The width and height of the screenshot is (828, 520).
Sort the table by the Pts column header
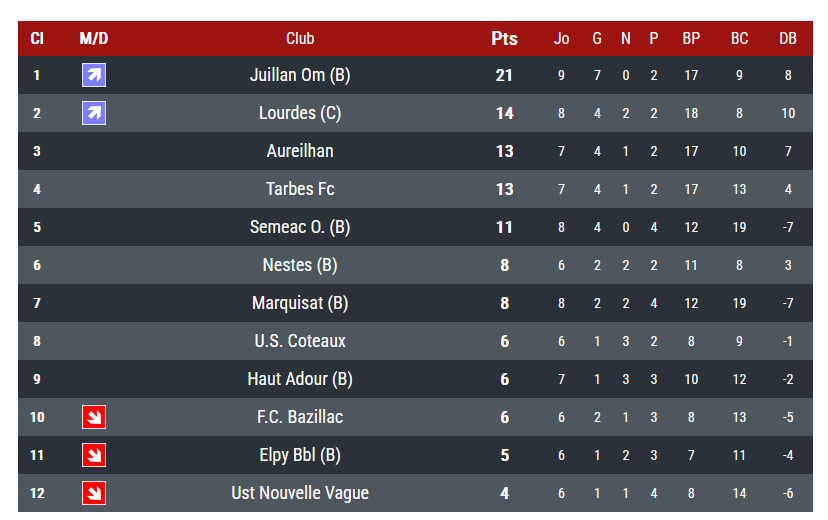tap(504, 38)
